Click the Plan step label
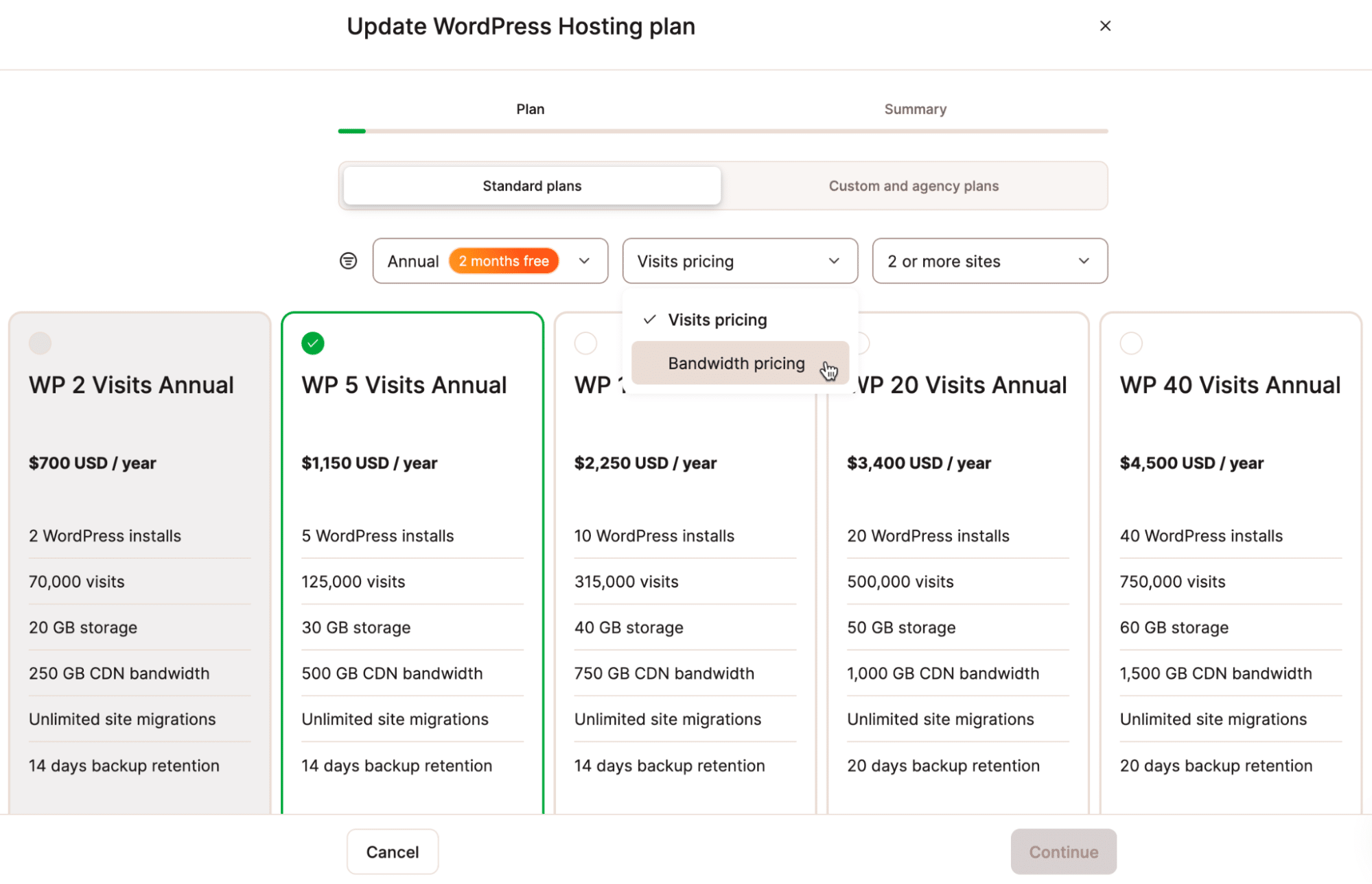The image size is (1372, 884). pos(530,109)
